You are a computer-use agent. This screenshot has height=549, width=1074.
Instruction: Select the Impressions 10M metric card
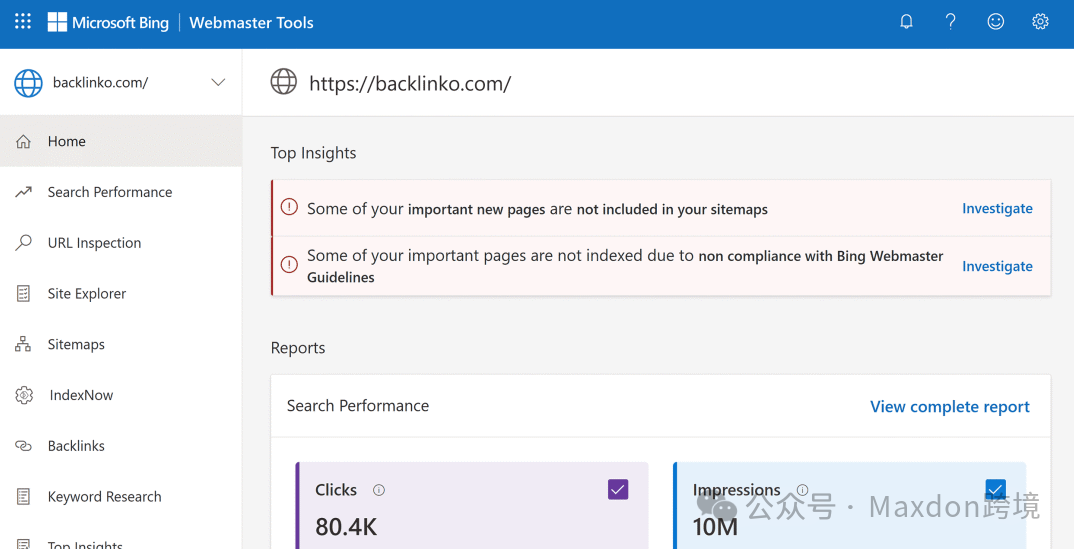coord(849,505)
